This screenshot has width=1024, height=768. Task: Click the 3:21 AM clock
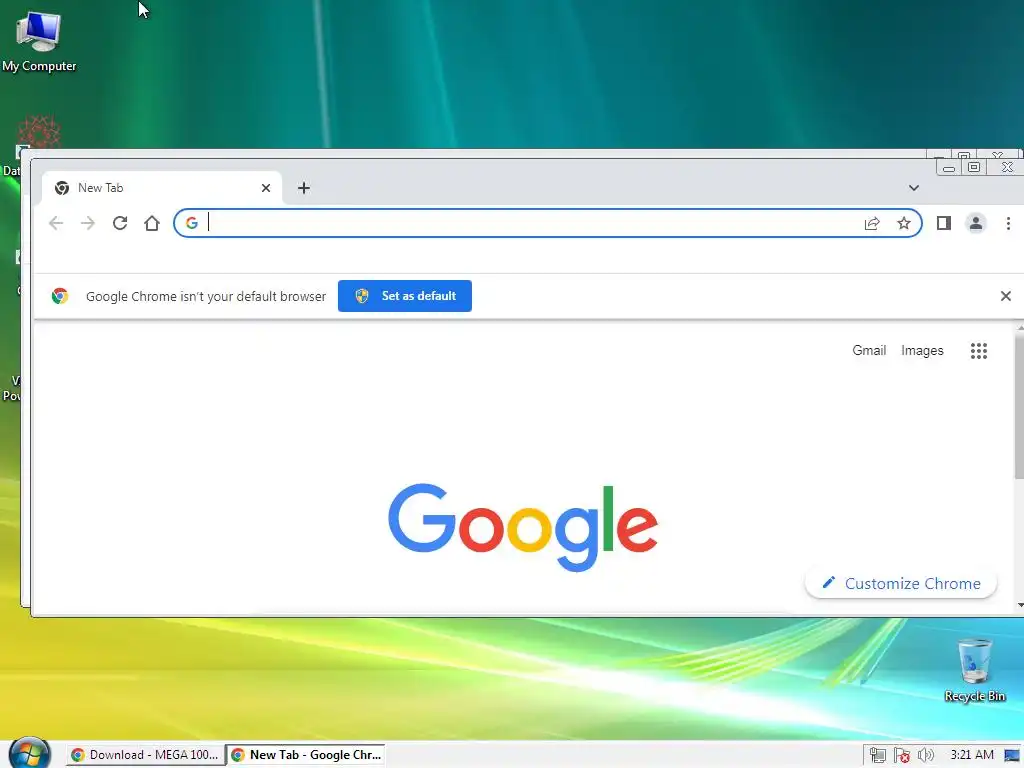coord(972,755)
